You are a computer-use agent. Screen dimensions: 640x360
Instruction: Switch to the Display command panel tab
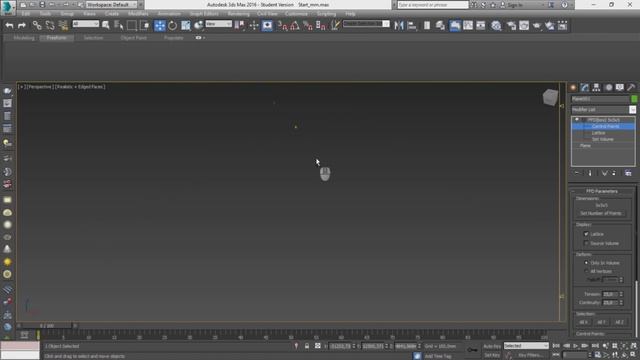point(620,87)
